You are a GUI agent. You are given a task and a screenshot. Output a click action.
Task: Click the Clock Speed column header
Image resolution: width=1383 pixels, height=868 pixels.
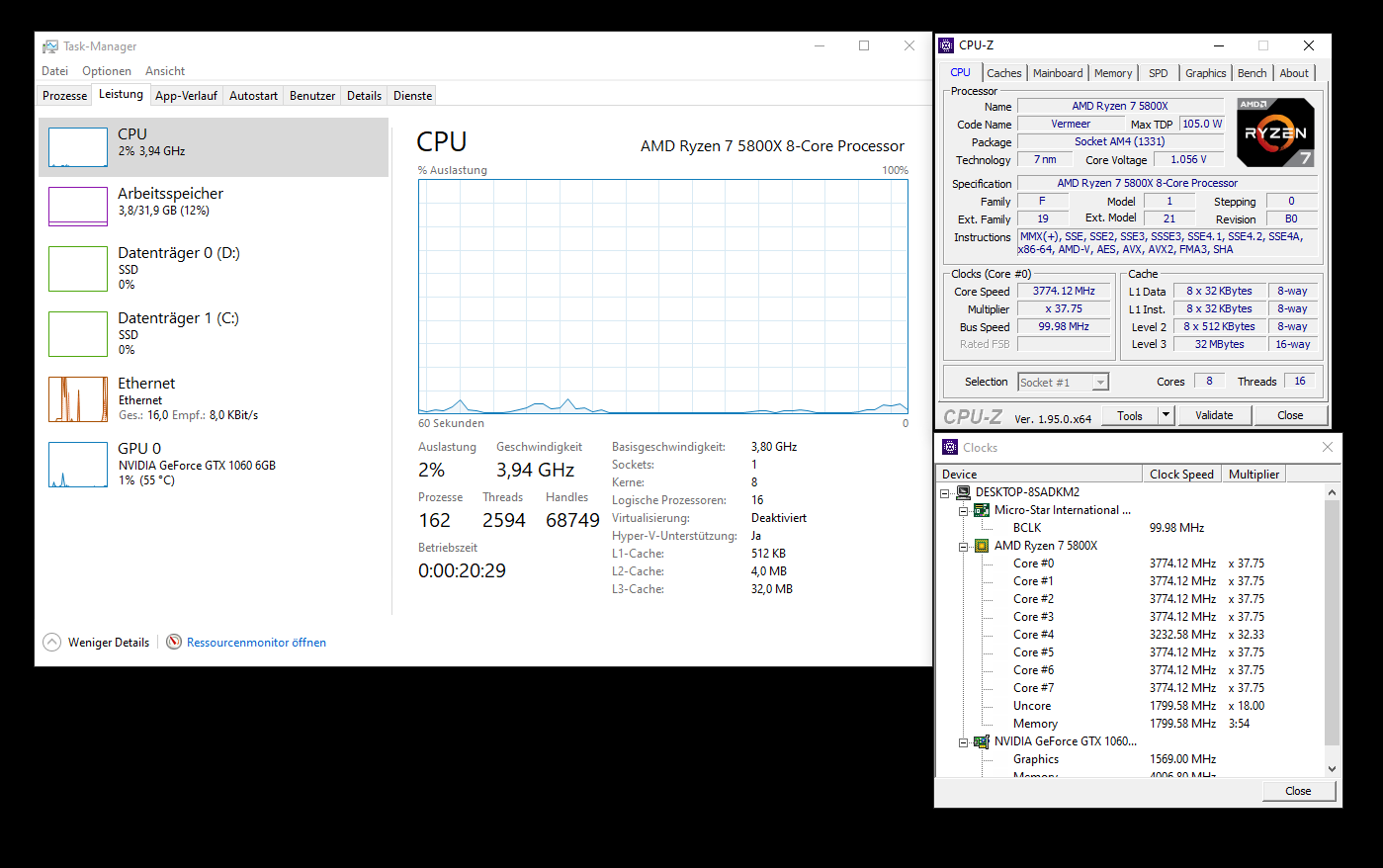[1181, 475]
